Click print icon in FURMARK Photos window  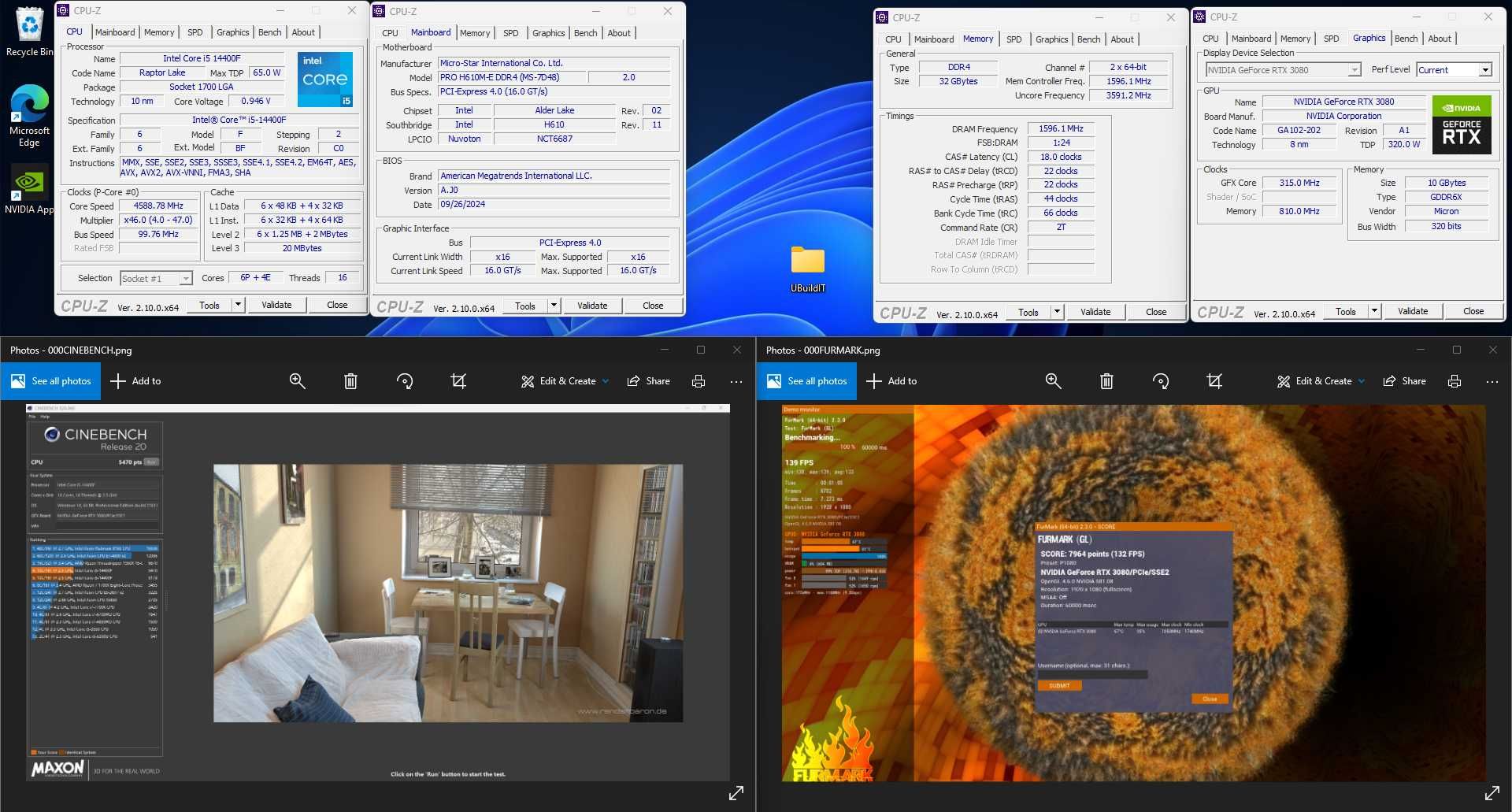tap(1455, 381)
